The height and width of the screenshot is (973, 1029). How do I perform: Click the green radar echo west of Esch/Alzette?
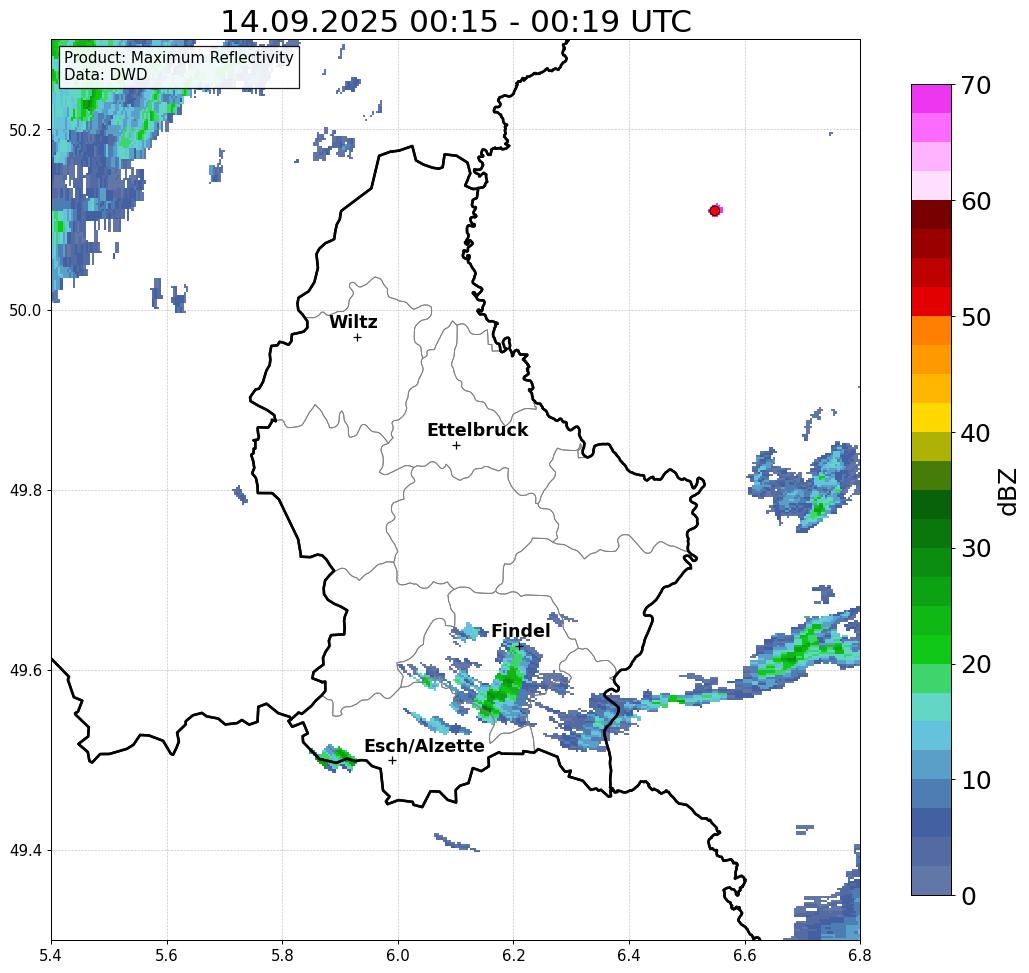click(x=335, y=758)
